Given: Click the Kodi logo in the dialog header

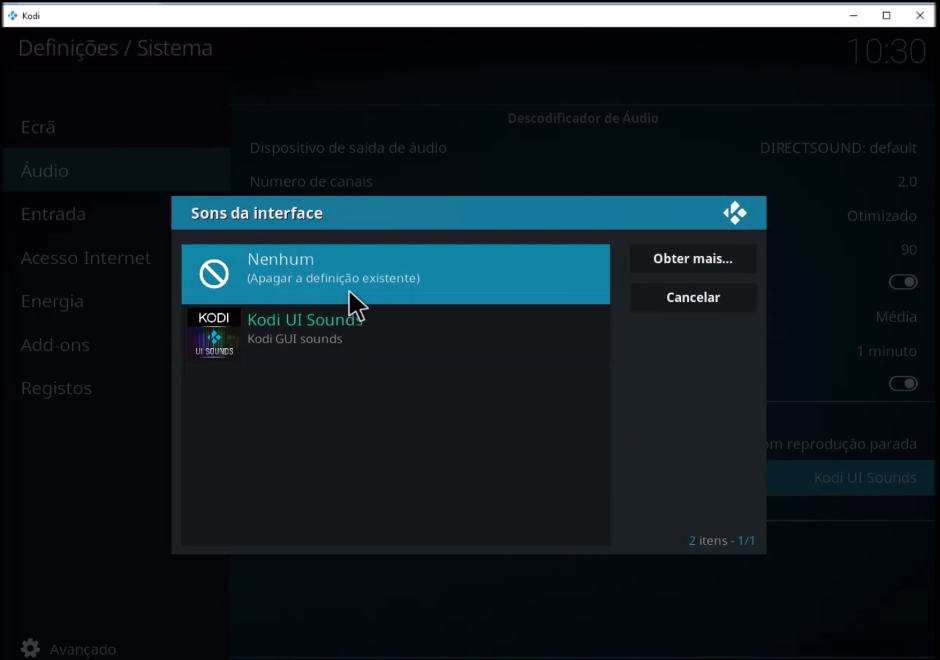Looking at the screenshot, I should [735, 213].
